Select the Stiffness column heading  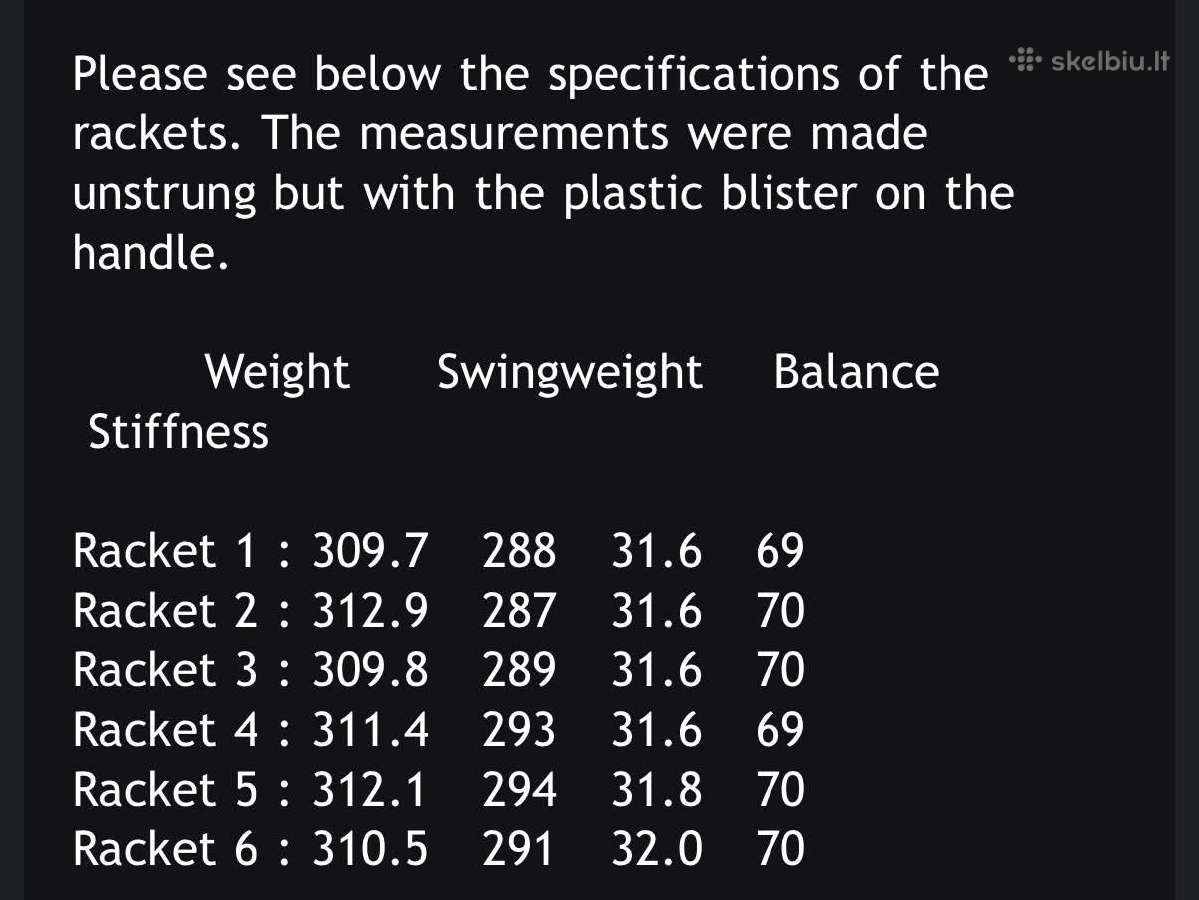[x=178, y=431]
